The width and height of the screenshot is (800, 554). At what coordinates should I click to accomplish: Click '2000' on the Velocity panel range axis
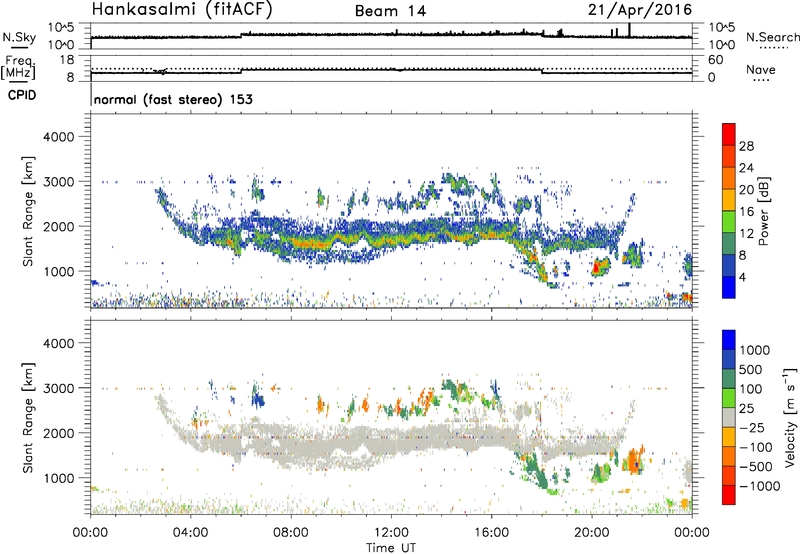coord(58,433)
